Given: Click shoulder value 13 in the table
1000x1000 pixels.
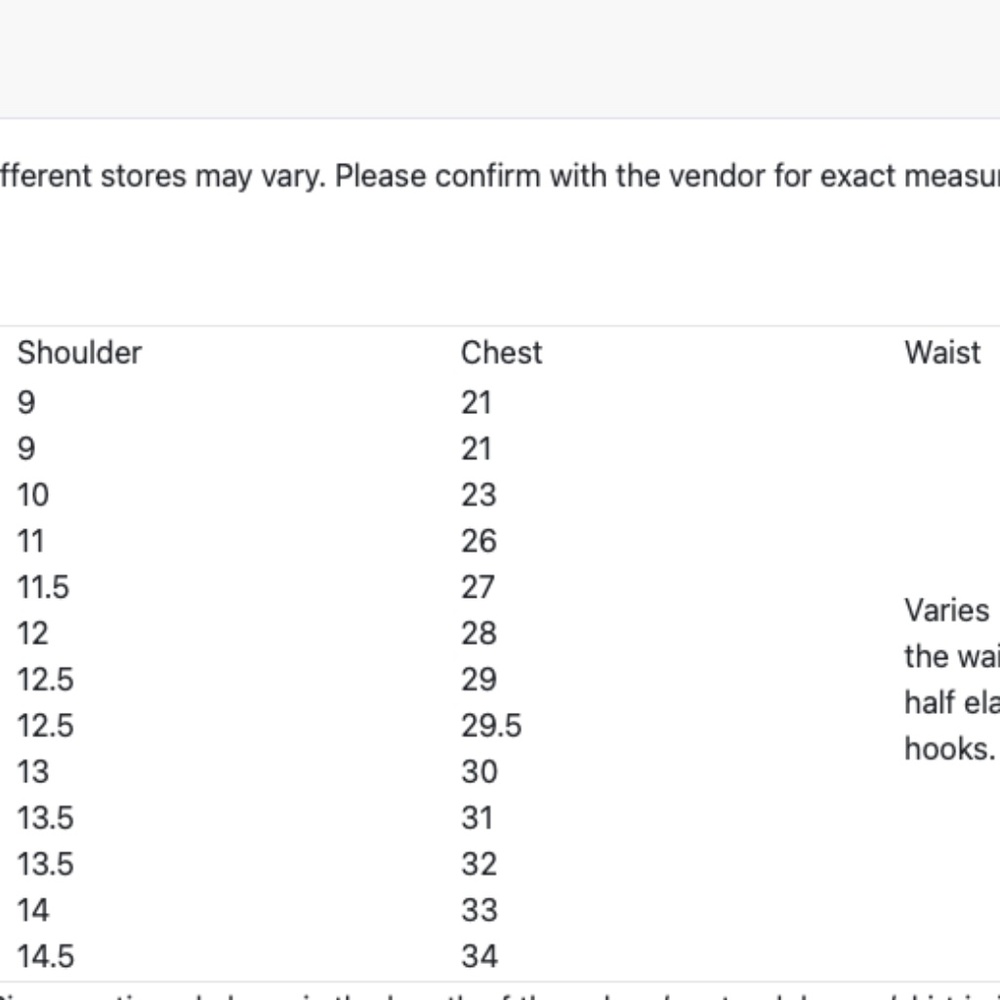Looking at the screenshot, I should [x=33, y=772].
